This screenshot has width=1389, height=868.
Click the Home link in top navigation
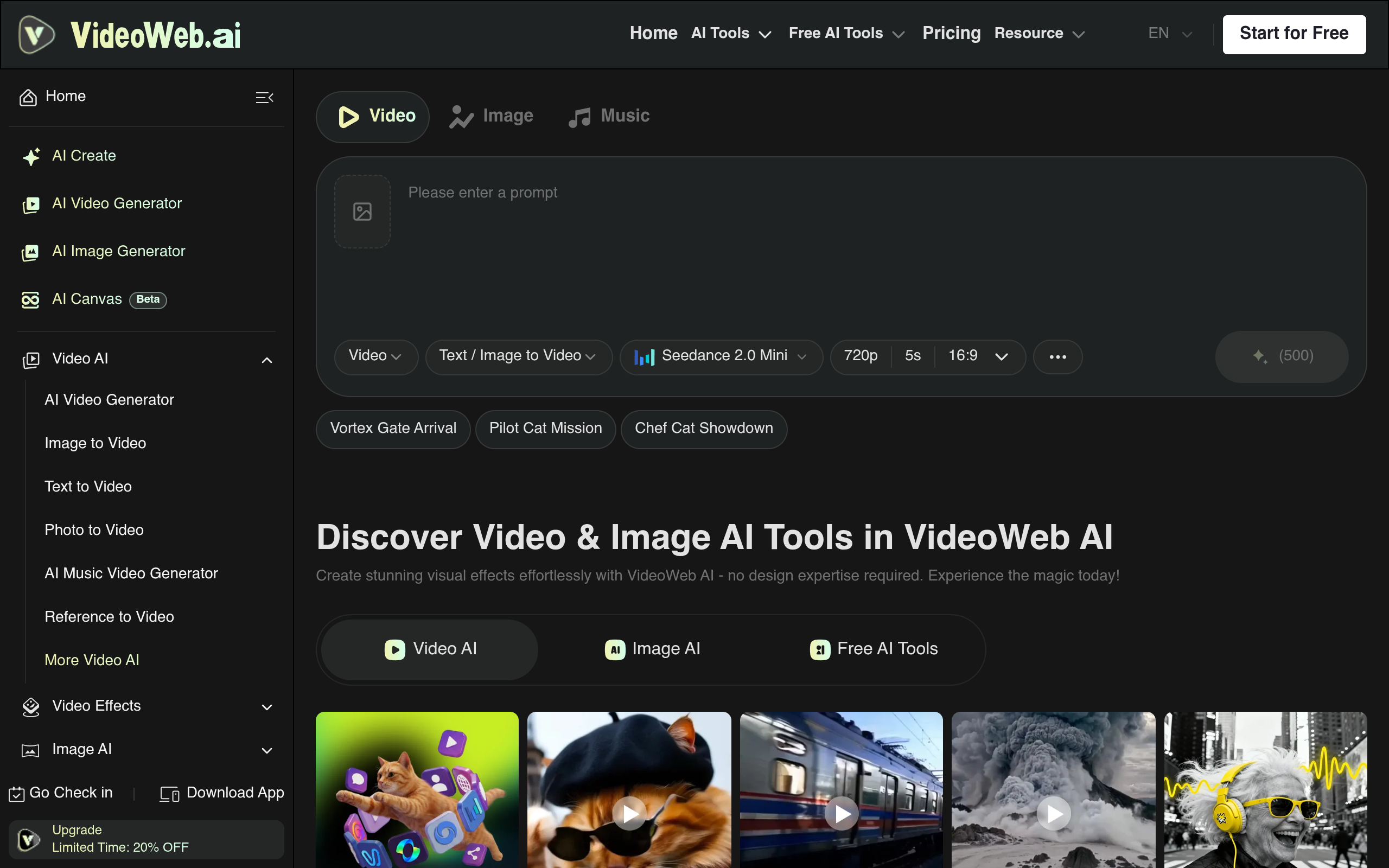tap(653, 34)
